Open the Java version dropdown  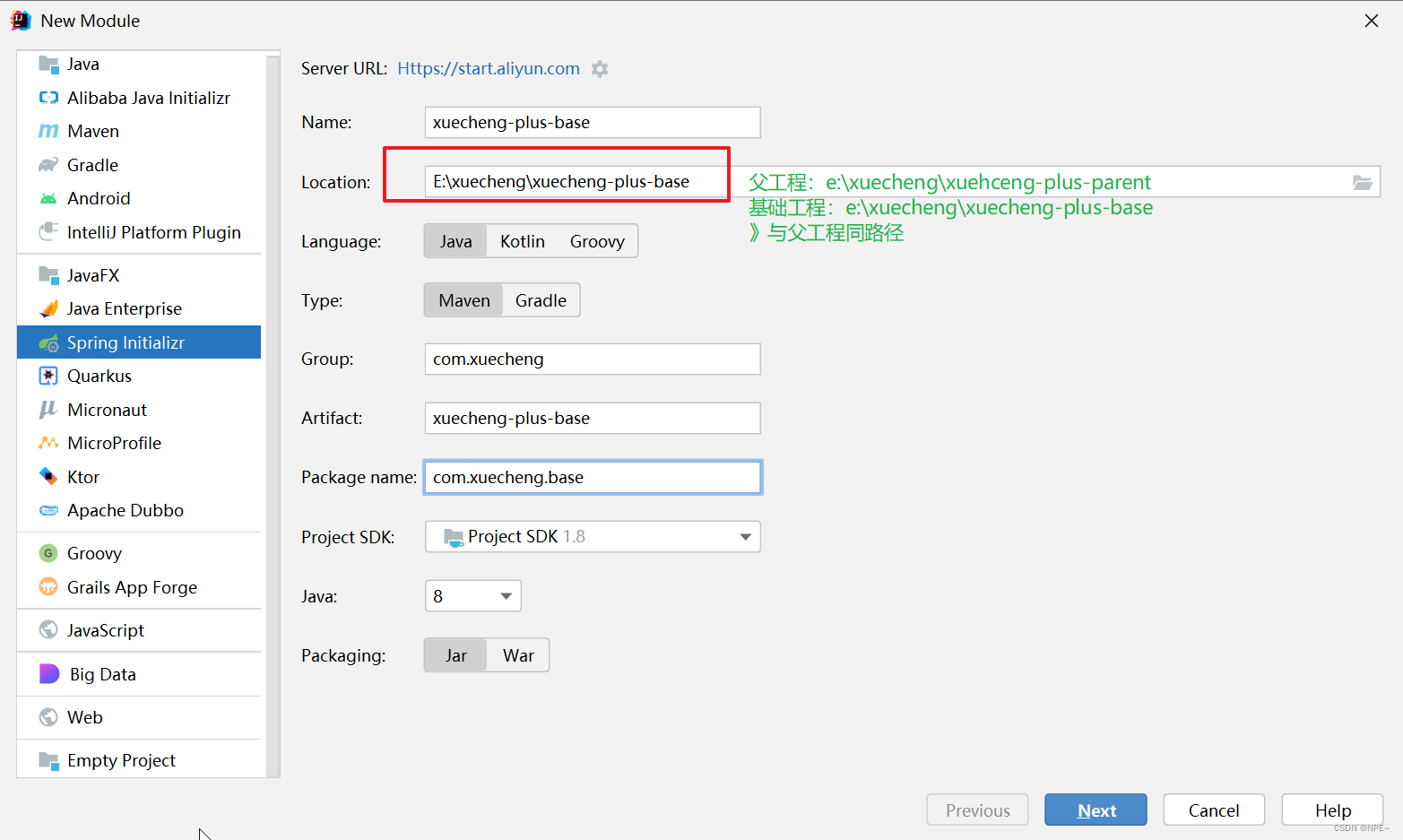[473, 596]
